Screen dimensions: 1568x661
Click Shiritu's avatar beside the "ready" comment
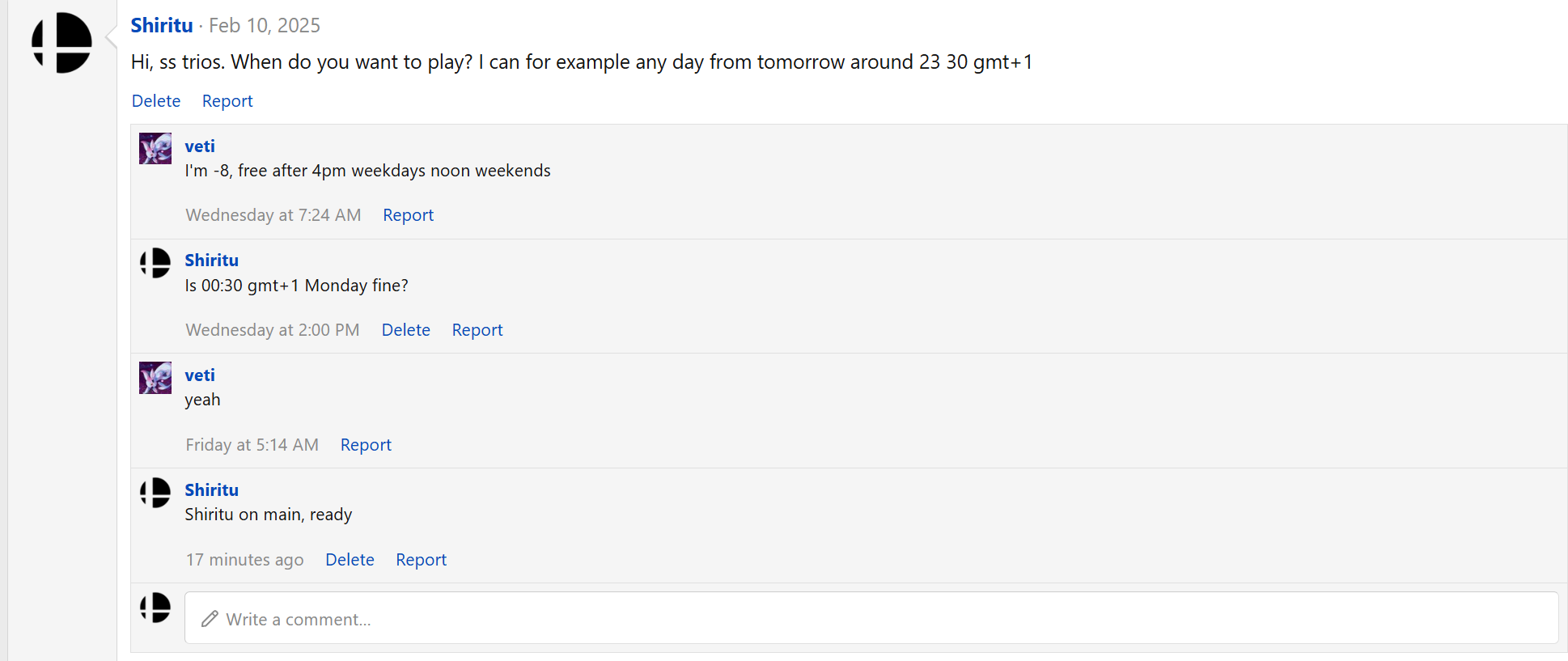click(155, 493)
